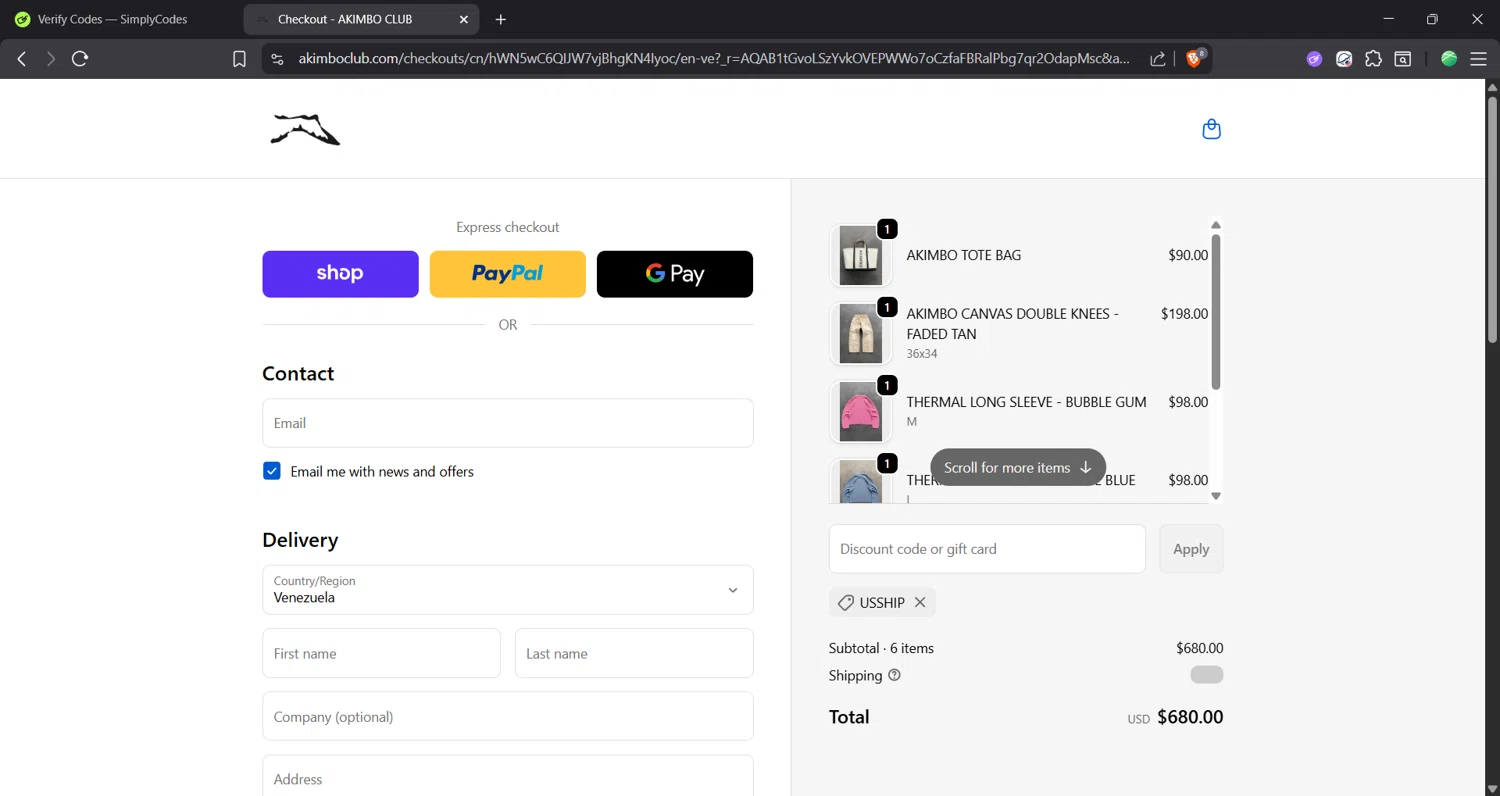1500x796 pixels.
Task: Click the Apply discount button
Action: click(1191, 549)
